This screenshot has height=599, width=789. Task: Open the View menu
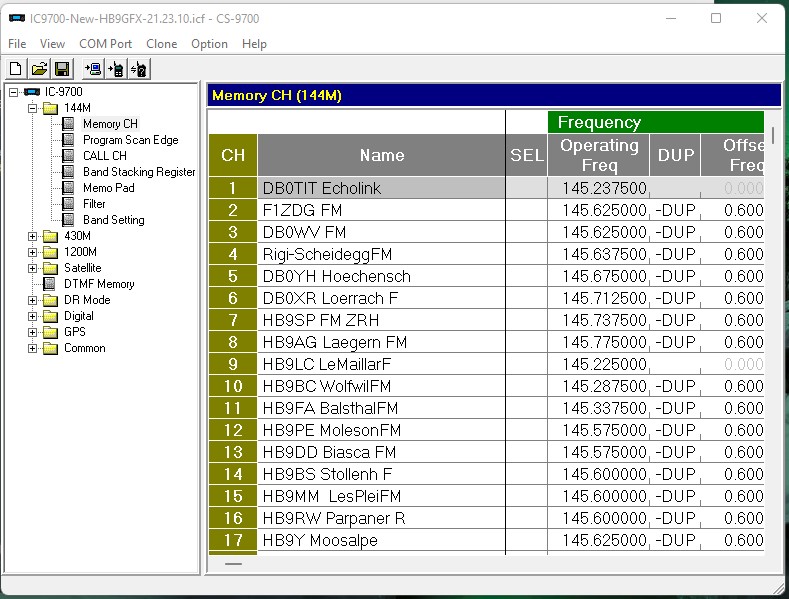point(52,44)
